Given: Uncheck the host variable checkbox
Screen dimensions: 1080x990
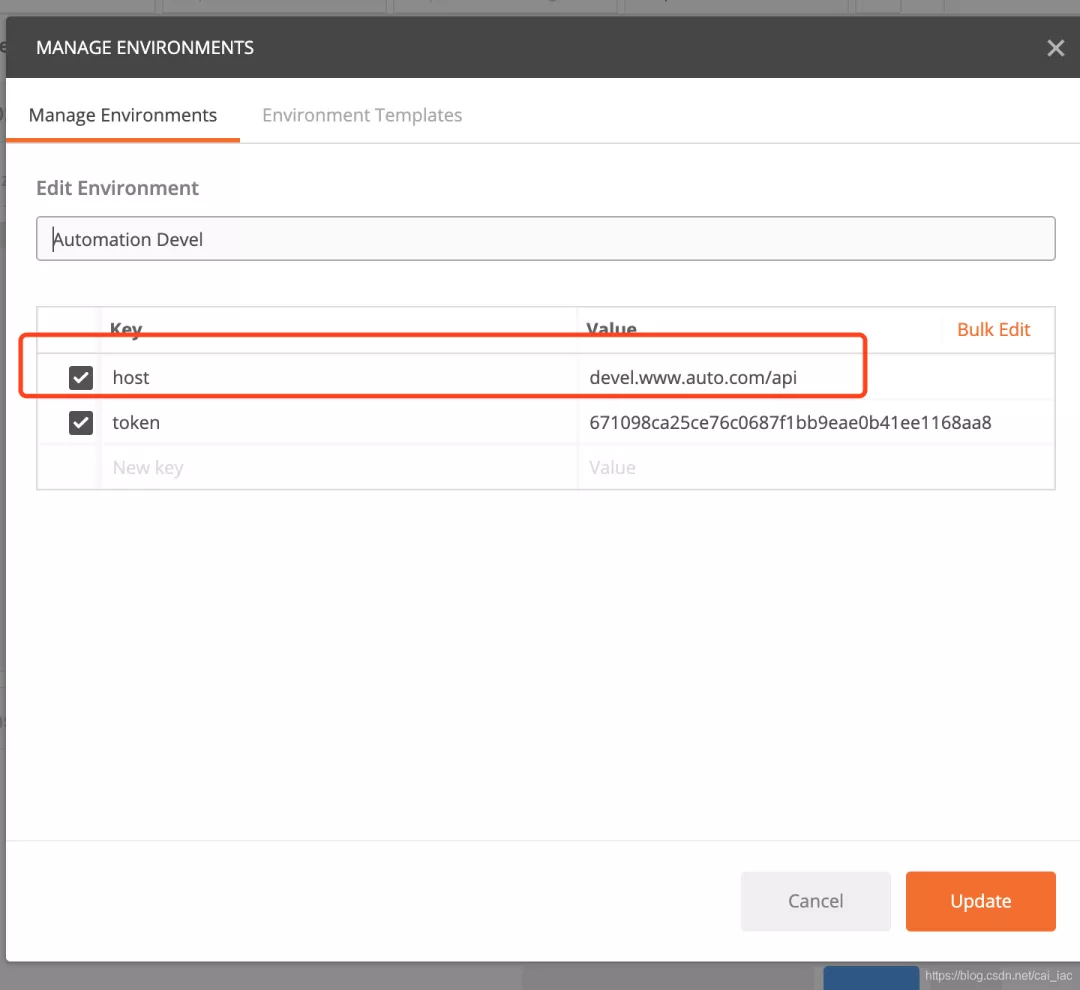Looking at the screenshot, I should [81, 378].
